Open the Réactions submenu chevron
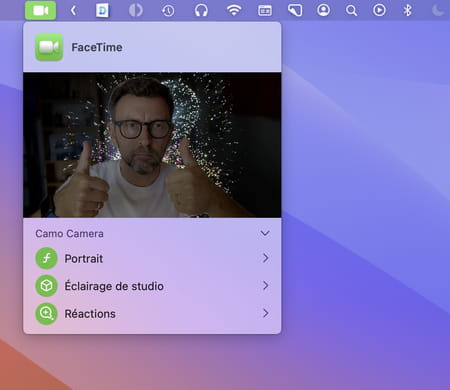450x390 pixels. pos(265,313)
